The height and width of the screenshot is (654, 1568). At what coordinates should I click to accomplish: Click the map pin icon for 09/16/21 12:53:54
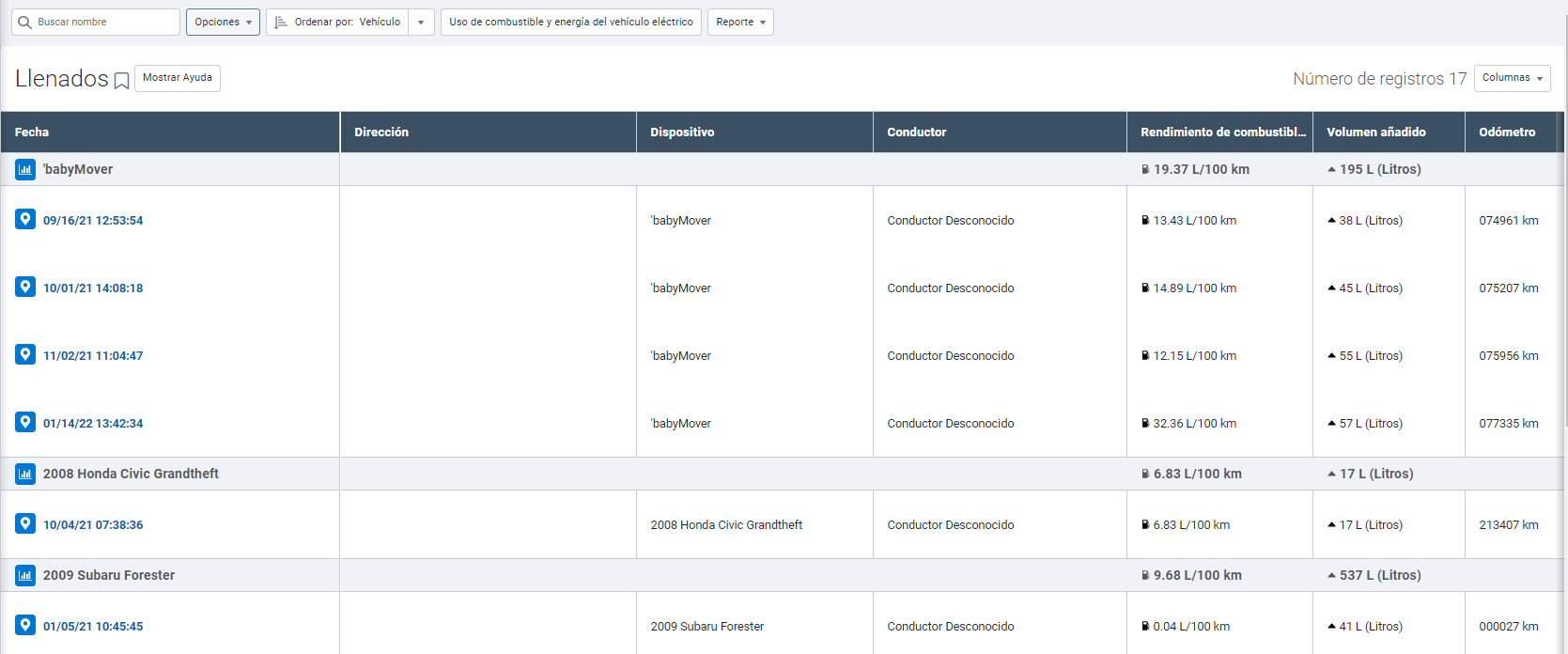[x=25, y=219]
